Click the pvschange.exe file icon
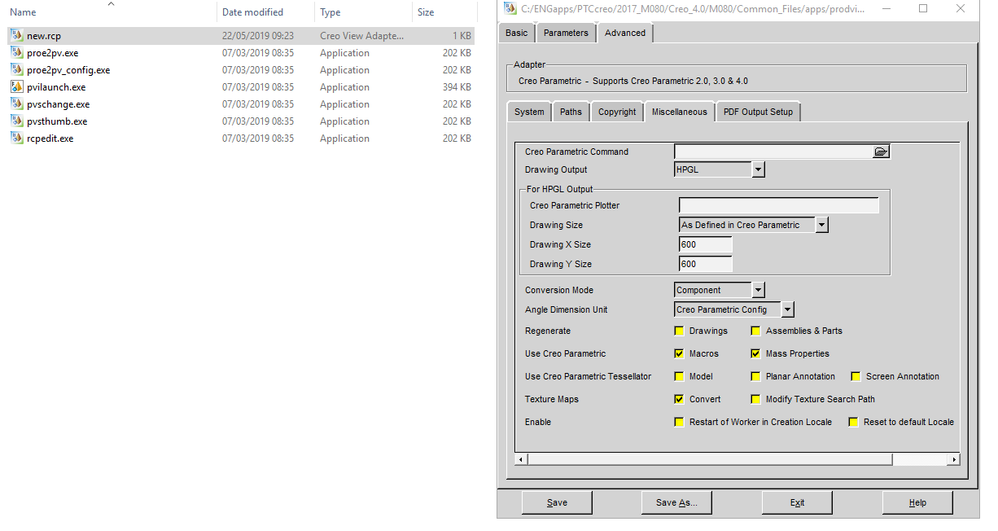The image size is (998, 531). click(x=16, y=104)
